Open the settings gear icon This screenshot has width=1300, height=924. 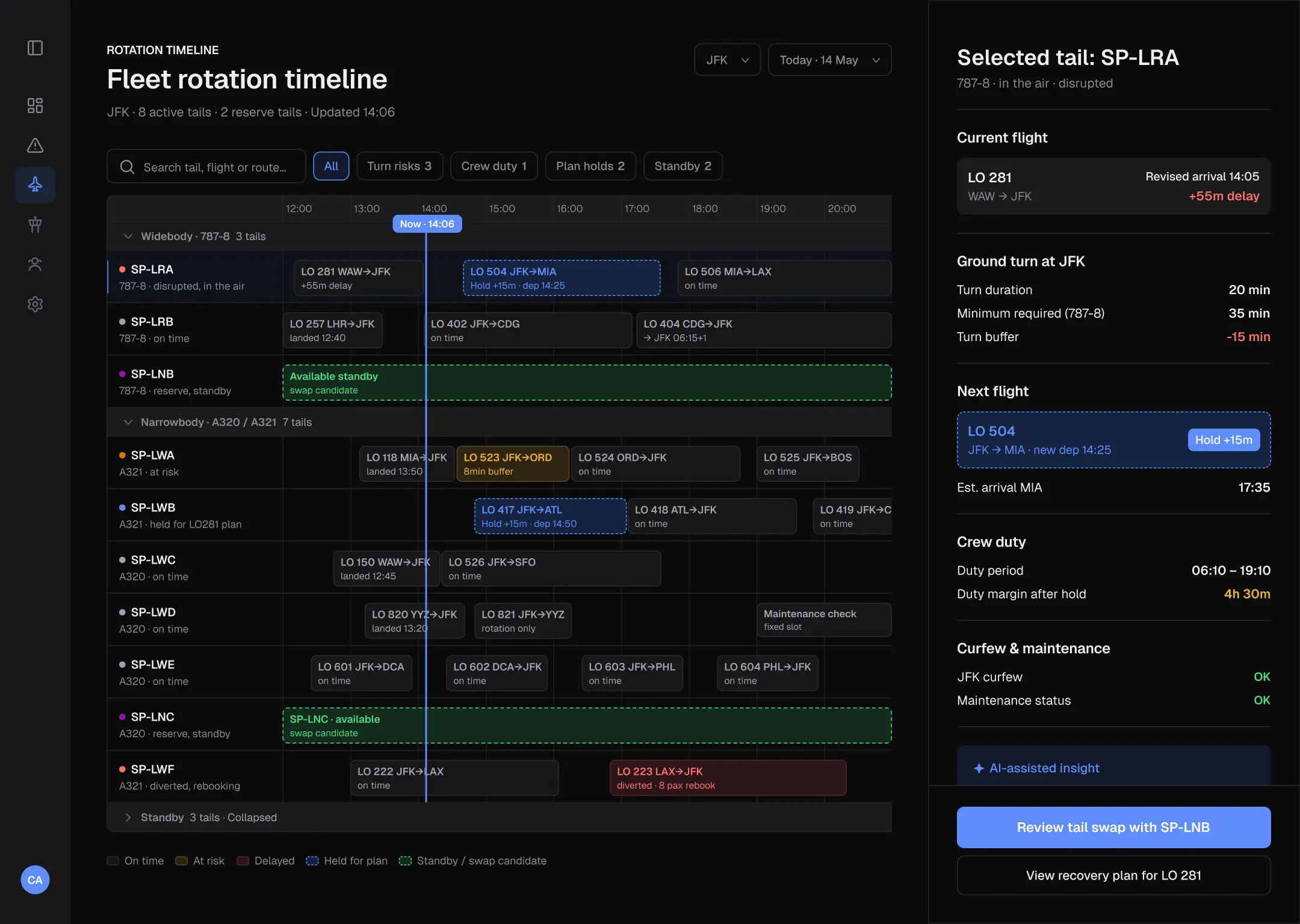pyautogui.click(x=35, y=304)
